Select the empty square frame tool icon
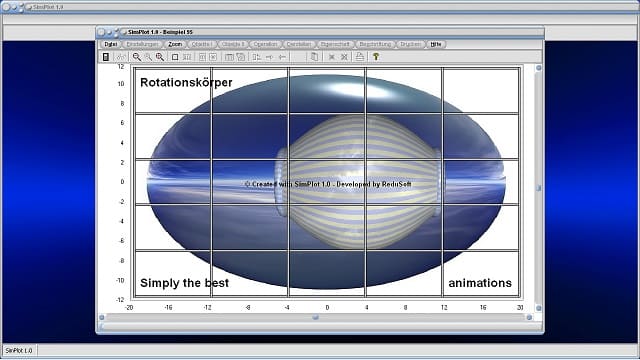640x360 pixels. (x=175, y=57)
